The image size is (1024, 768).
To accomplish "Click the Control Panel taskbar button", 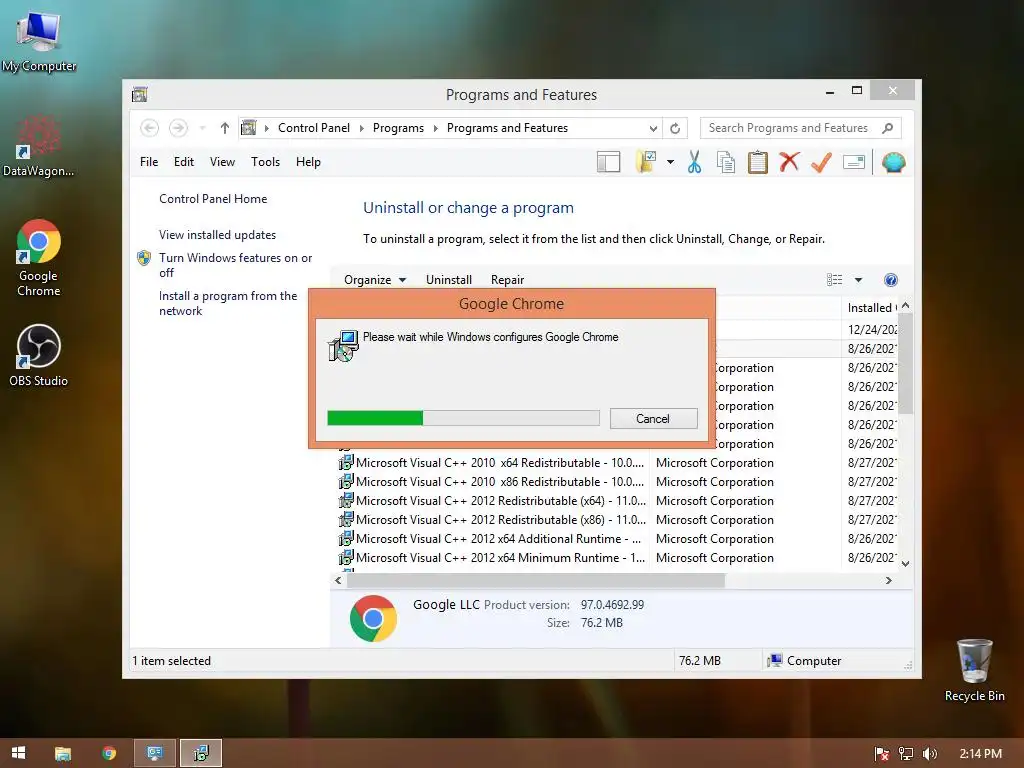I will (x=155, y=753).
